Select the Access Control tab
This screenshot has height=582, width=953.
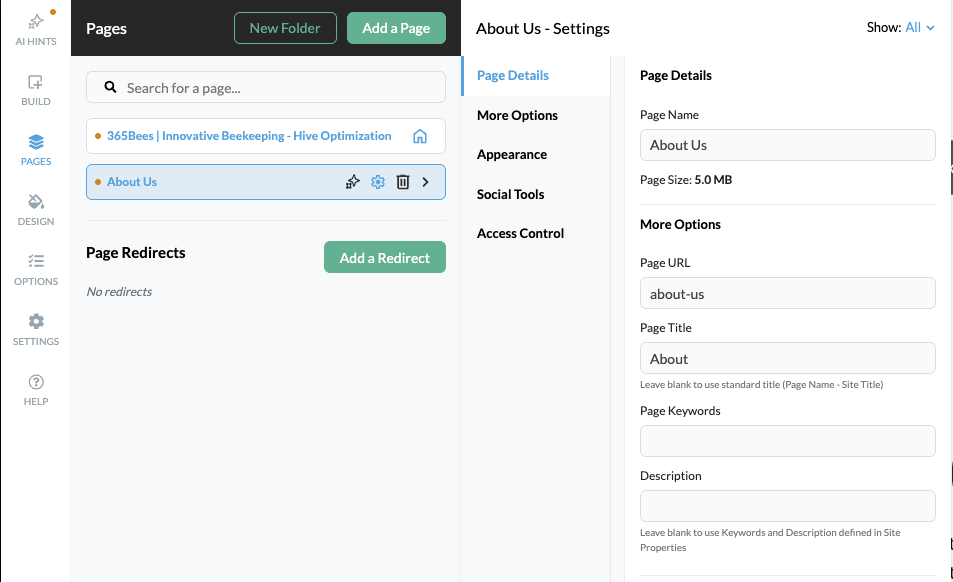pos(520,233)
